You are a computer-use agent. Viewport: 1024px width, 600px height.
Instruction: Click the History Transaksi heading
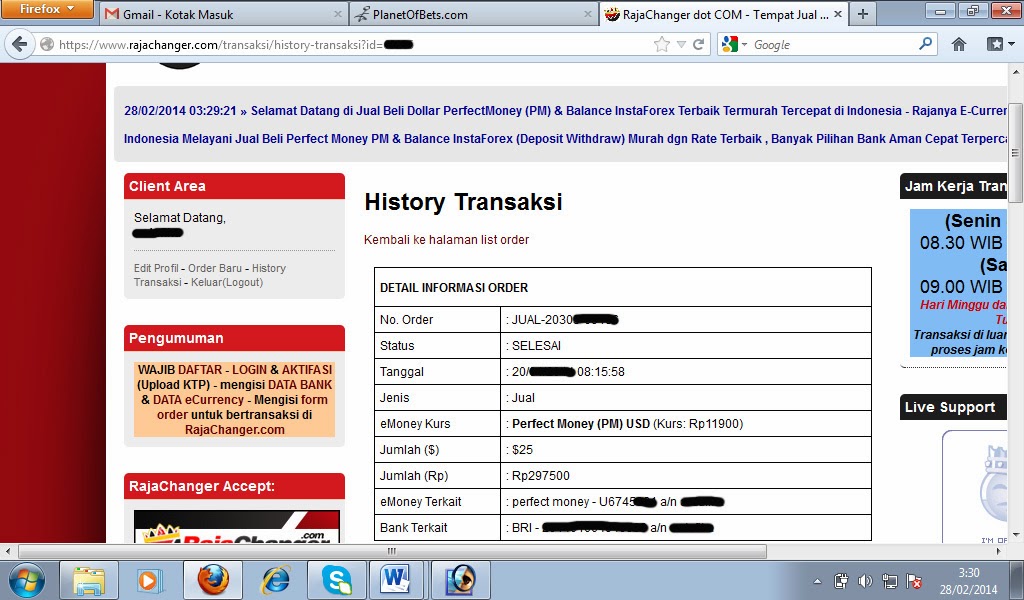pyautogui.click(x=463, y=202)
